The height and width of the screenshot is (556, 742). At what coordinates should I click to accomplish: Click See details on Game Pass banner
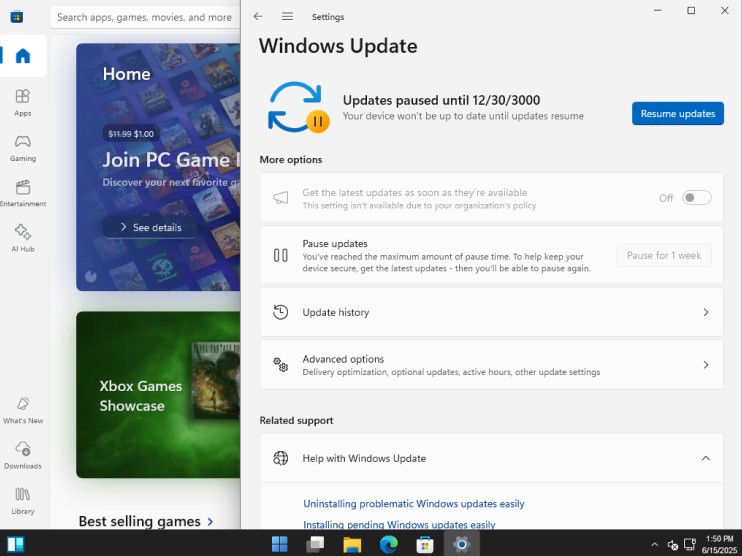pos(150,228)
